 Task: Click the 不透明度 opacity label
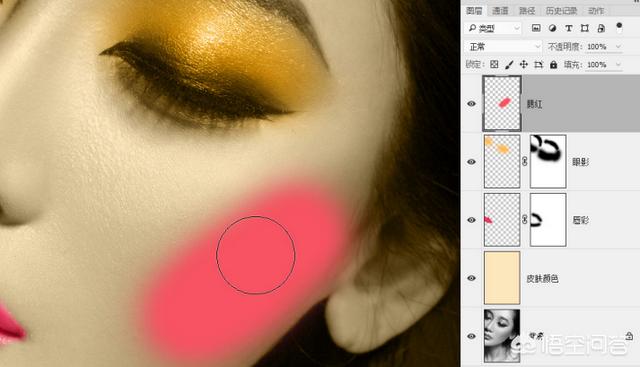pos(565,47)
